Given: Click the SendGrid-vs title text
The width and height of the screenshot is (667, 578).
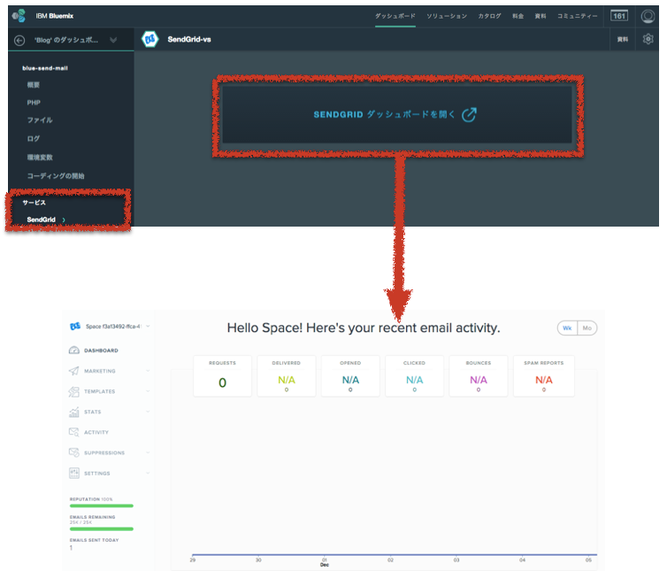Looking at the screenshot, I should pos(189,40).
